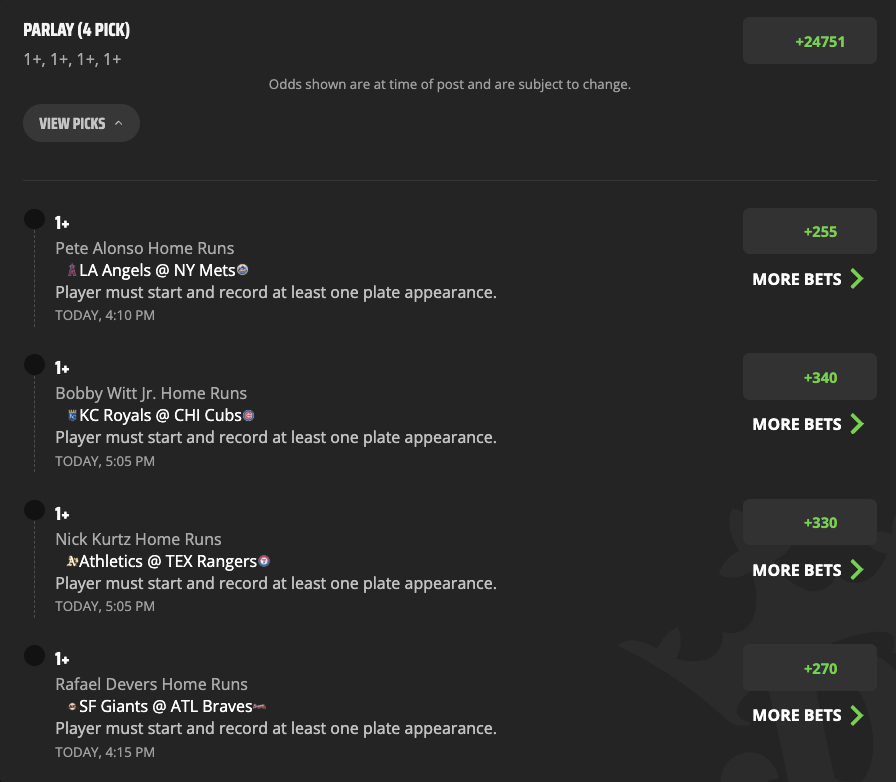Pick the Rafael Devers +270 odds button
The width and height of the screenshot is (896, 782).
(x=809, y=668)
